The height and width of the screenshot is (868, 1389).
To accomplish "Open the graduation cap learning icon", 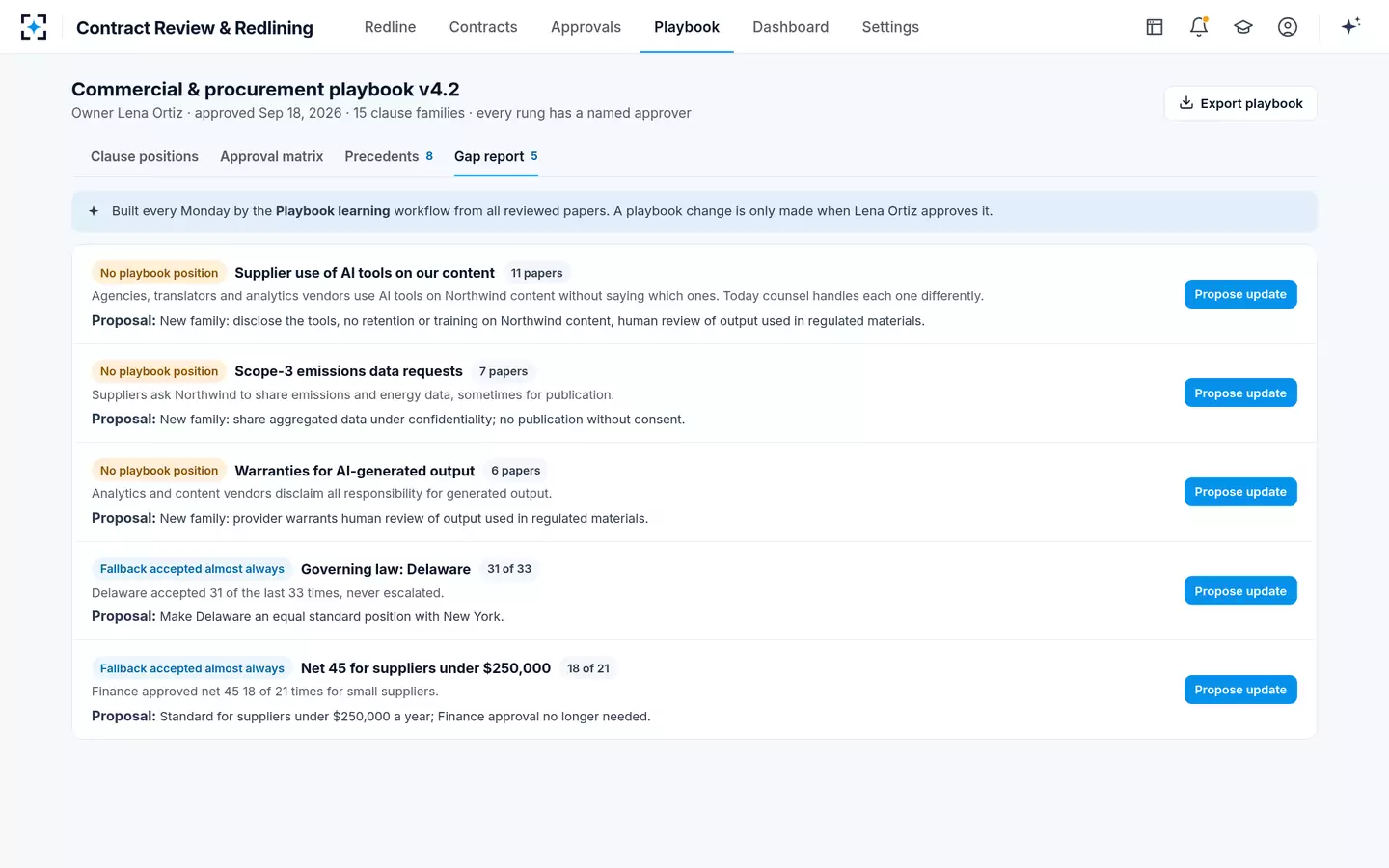I will [x=1243, y=27].
